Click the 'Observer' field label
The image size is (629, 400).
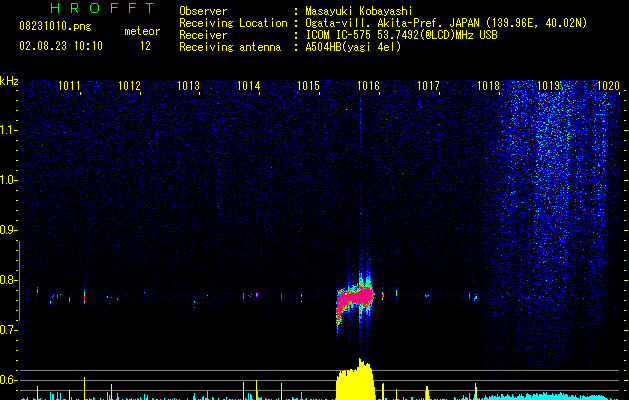coord(203,11)
